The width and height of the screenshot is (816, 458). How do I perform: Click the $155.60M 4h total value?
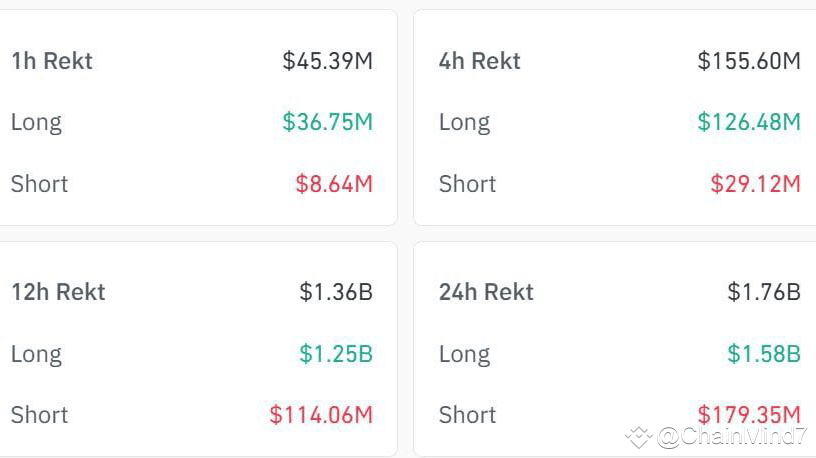[x=749, y=61]
